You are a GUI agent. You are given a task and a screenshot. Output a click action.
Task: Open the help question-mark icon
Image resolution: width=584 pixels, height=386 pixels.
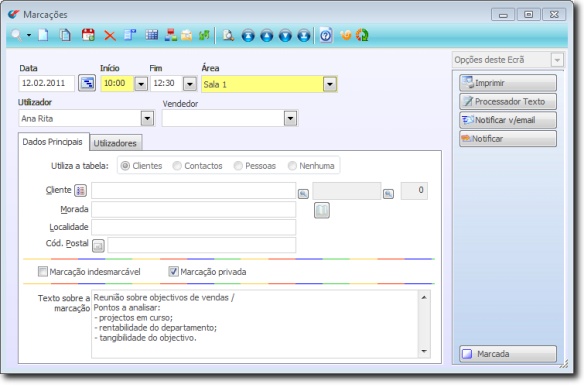click(x=326, y=35)
